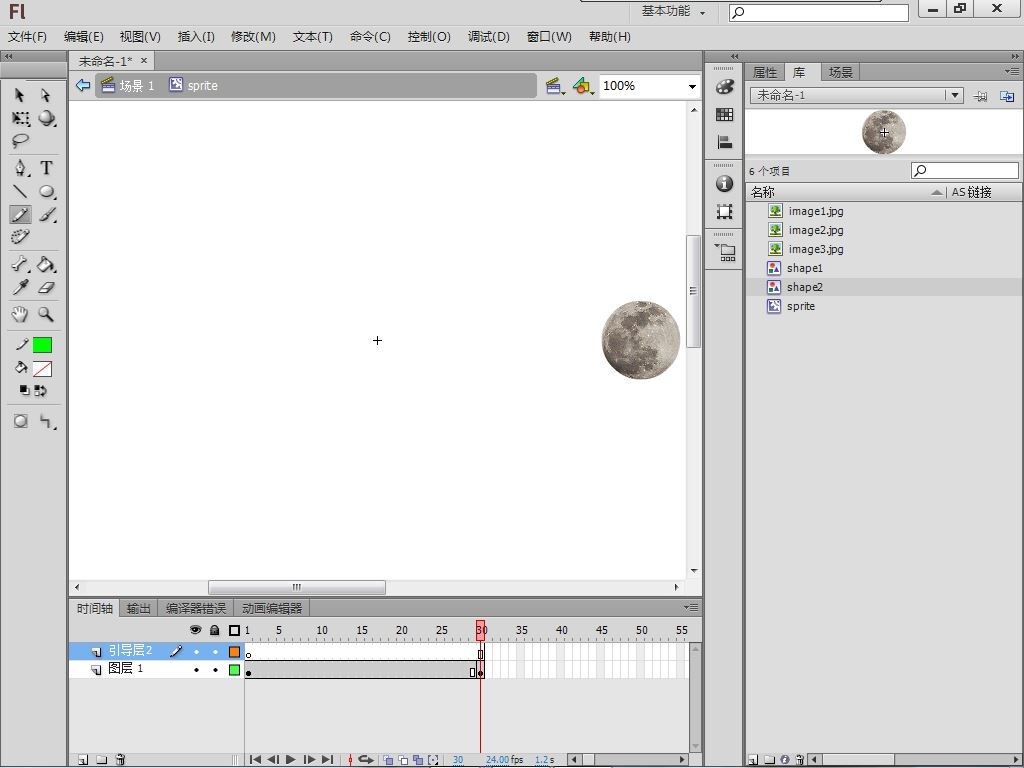This screenshot has width=1024, height=768.
Task: Select the Eraser tool
Action: (x=46, y=287)
